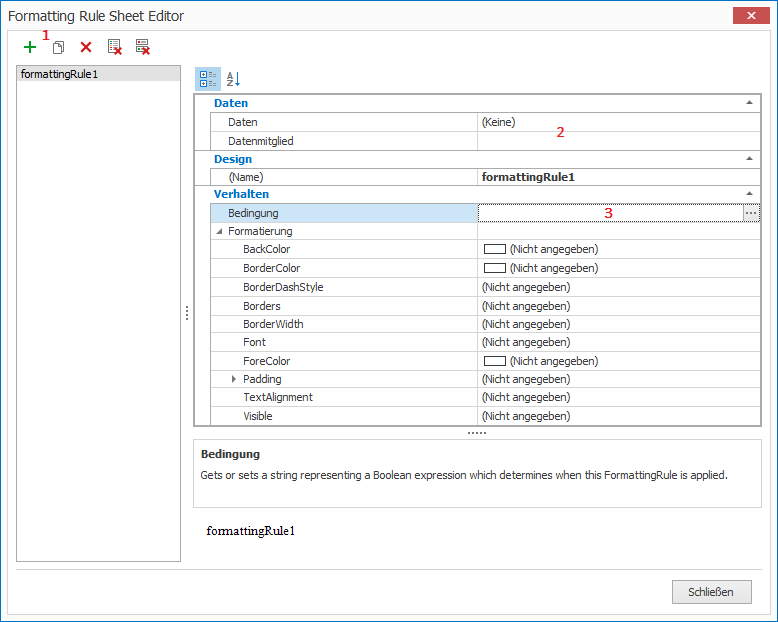The image size is (778, 622).
Task: Click the clone formatting rule icon
Action: tap(58, 47)
